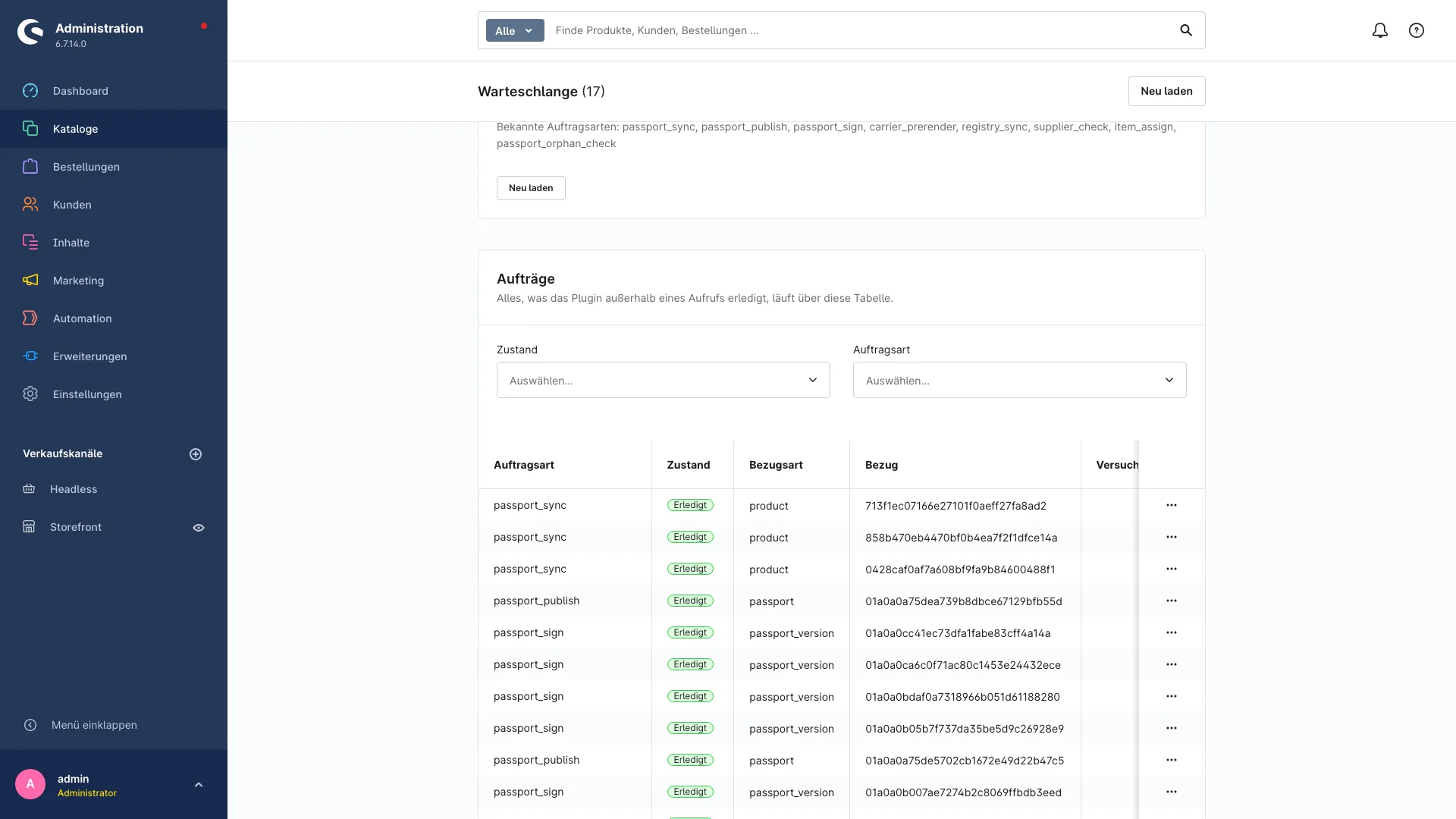
Task: Open Erweiterungen menu item
Action: (114, 356)
